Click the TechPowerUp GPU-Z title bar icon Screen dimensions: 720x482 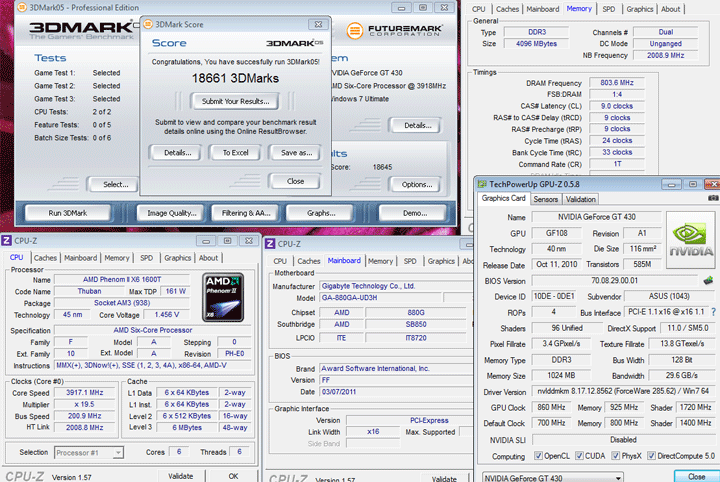(482, 184)
